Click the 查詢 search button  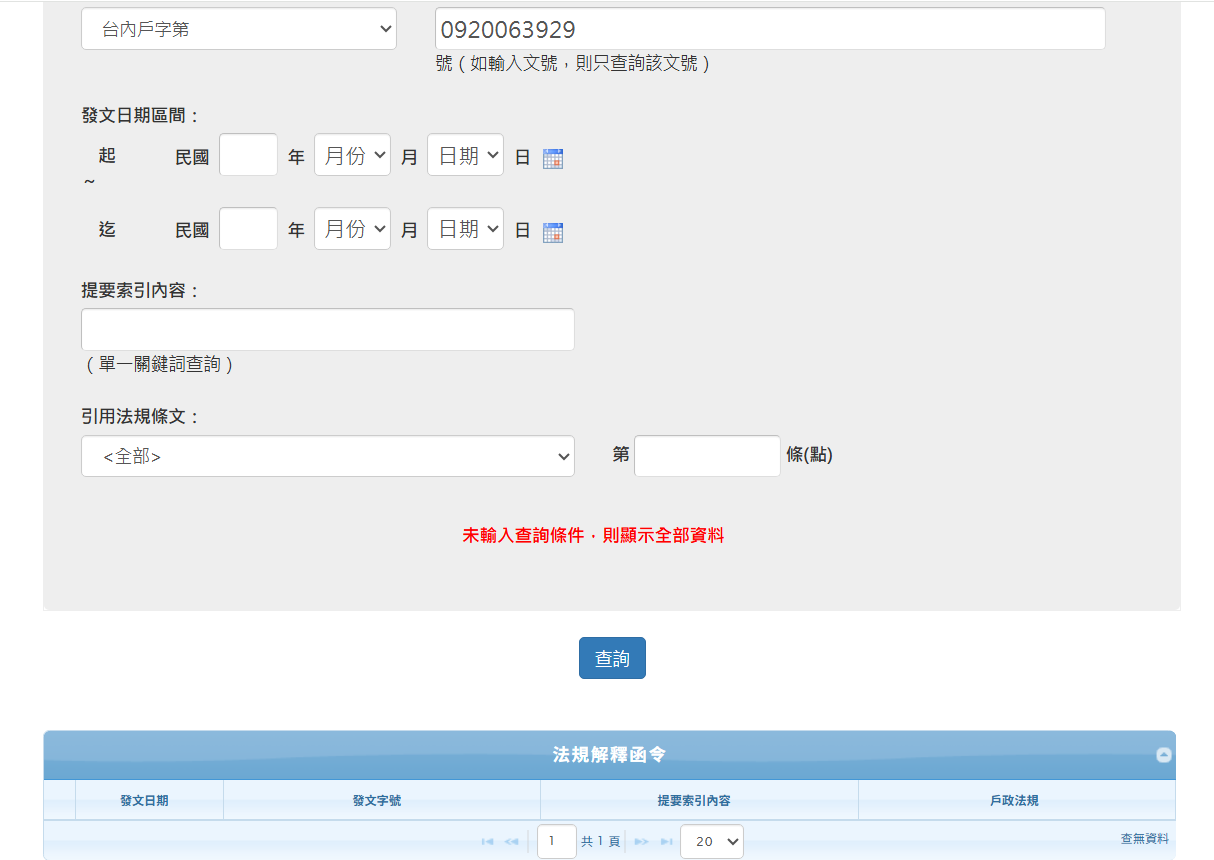(x=612, y=658)
